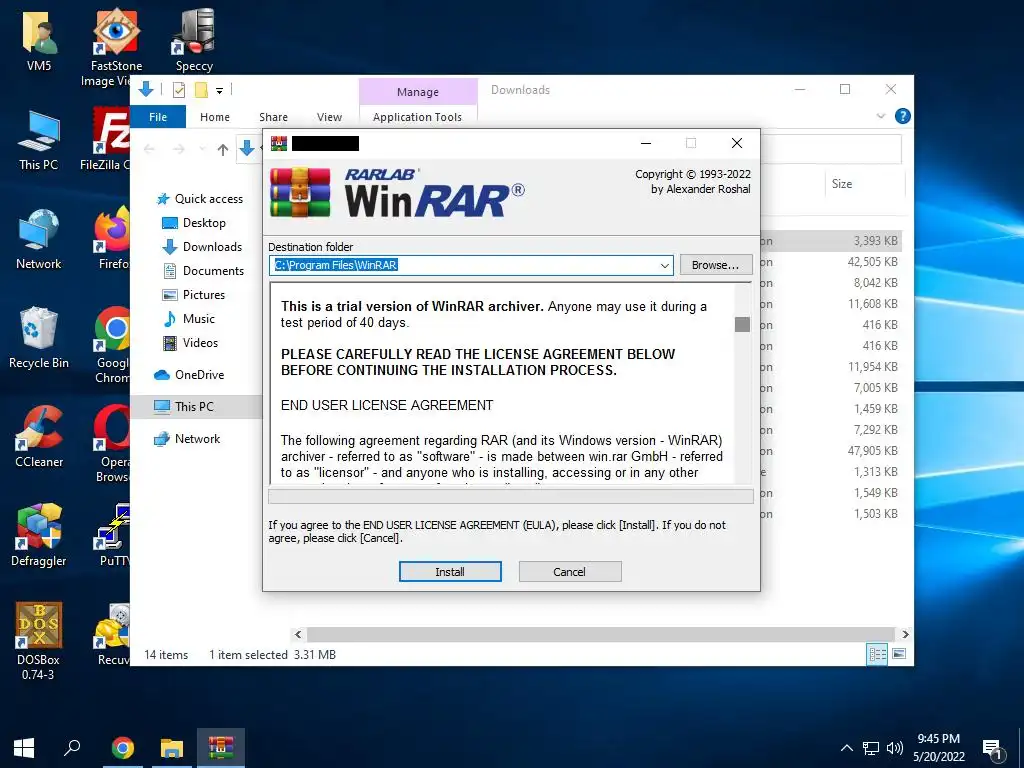This screenshot has width=1024, height=768.
Task: Select the Application Tools tab
Action: (x=417, y=117)
